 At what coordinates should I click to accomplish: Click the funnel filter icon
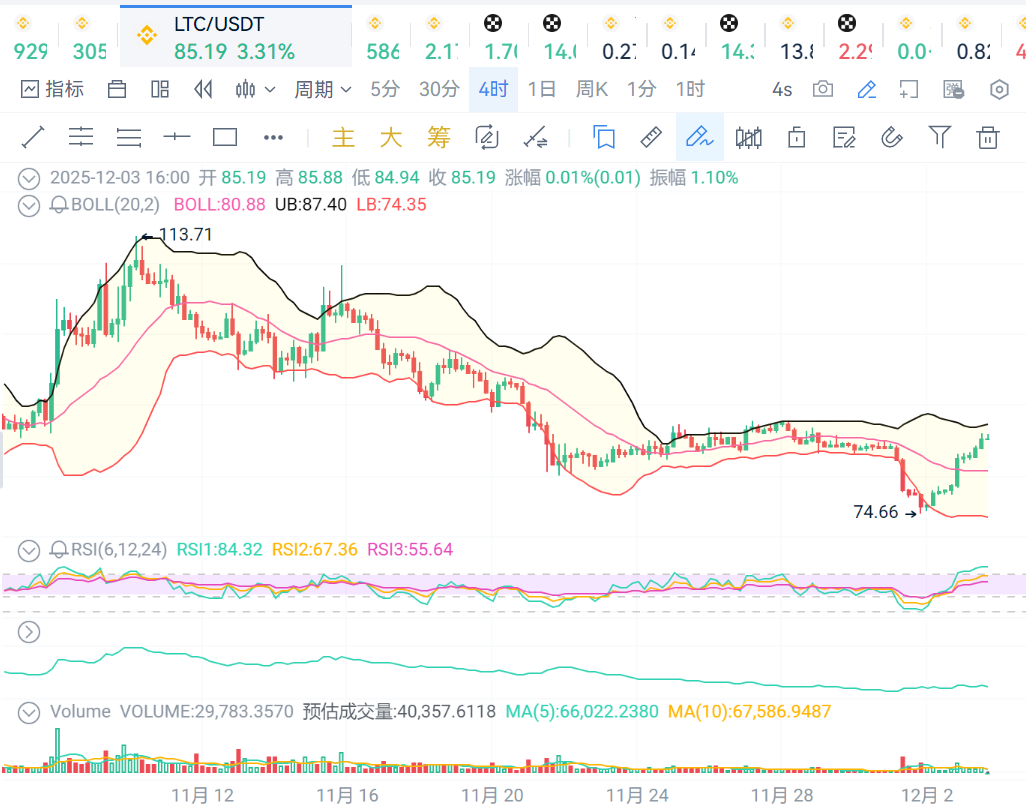(x=940, y=137)
